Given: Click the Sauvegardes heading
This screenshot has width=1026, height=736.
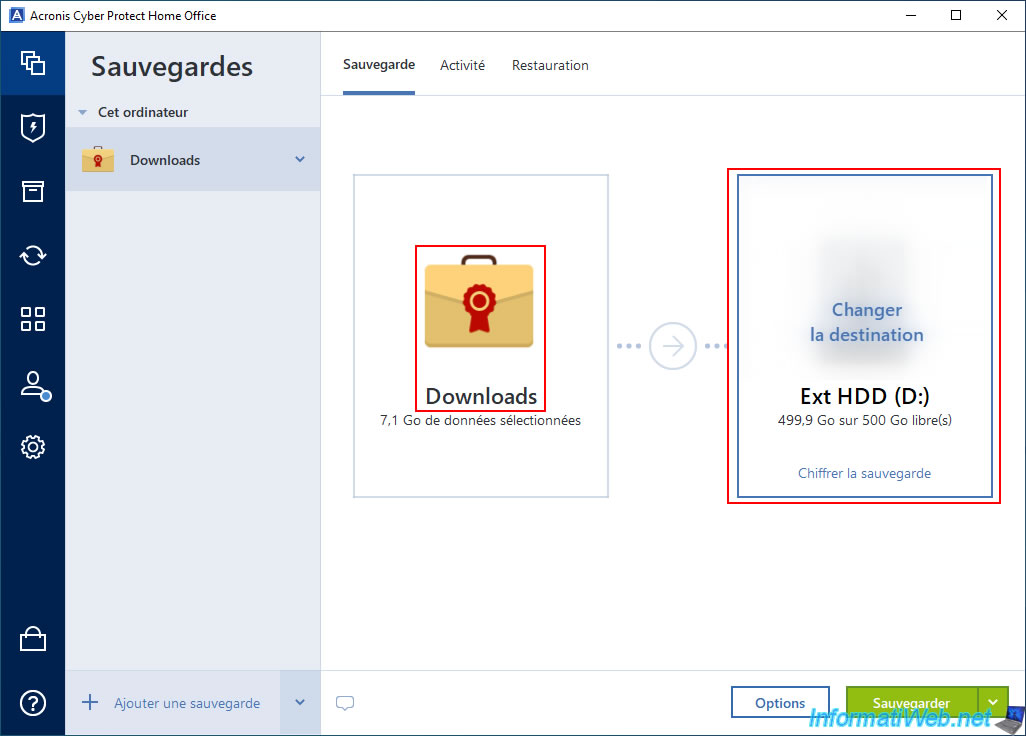Looking at the screenshot, I should [x=172, y=67].
